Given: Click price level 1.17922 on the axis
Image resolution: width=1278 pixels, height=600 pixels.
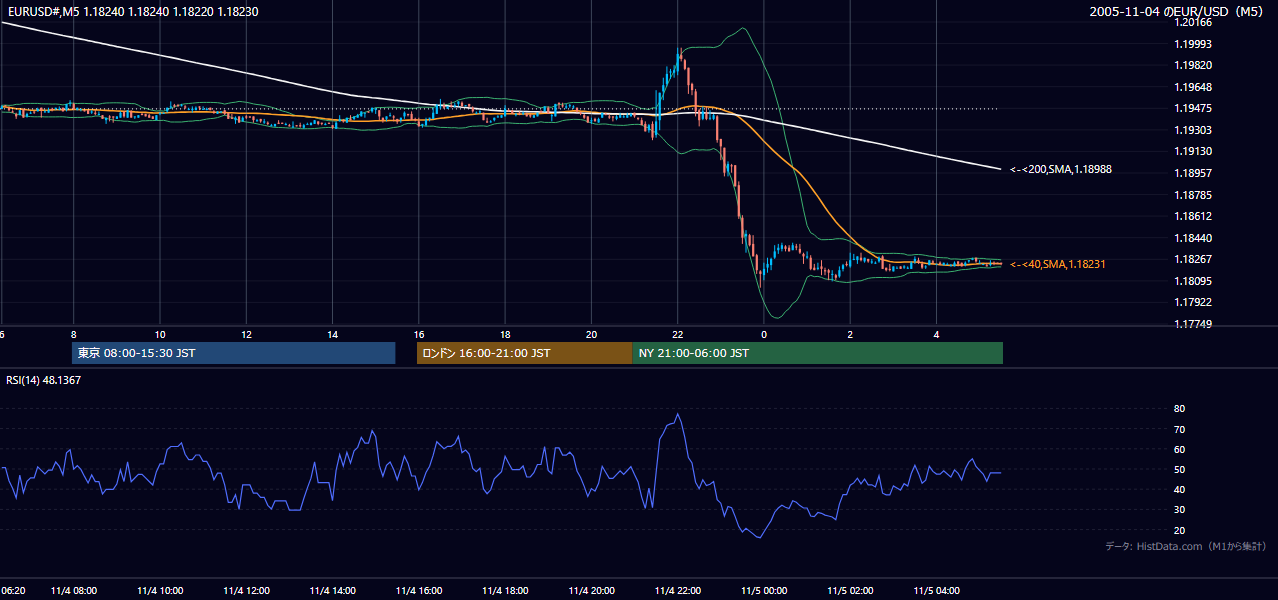Looking at the screenshot, I should pos(1192,302).
